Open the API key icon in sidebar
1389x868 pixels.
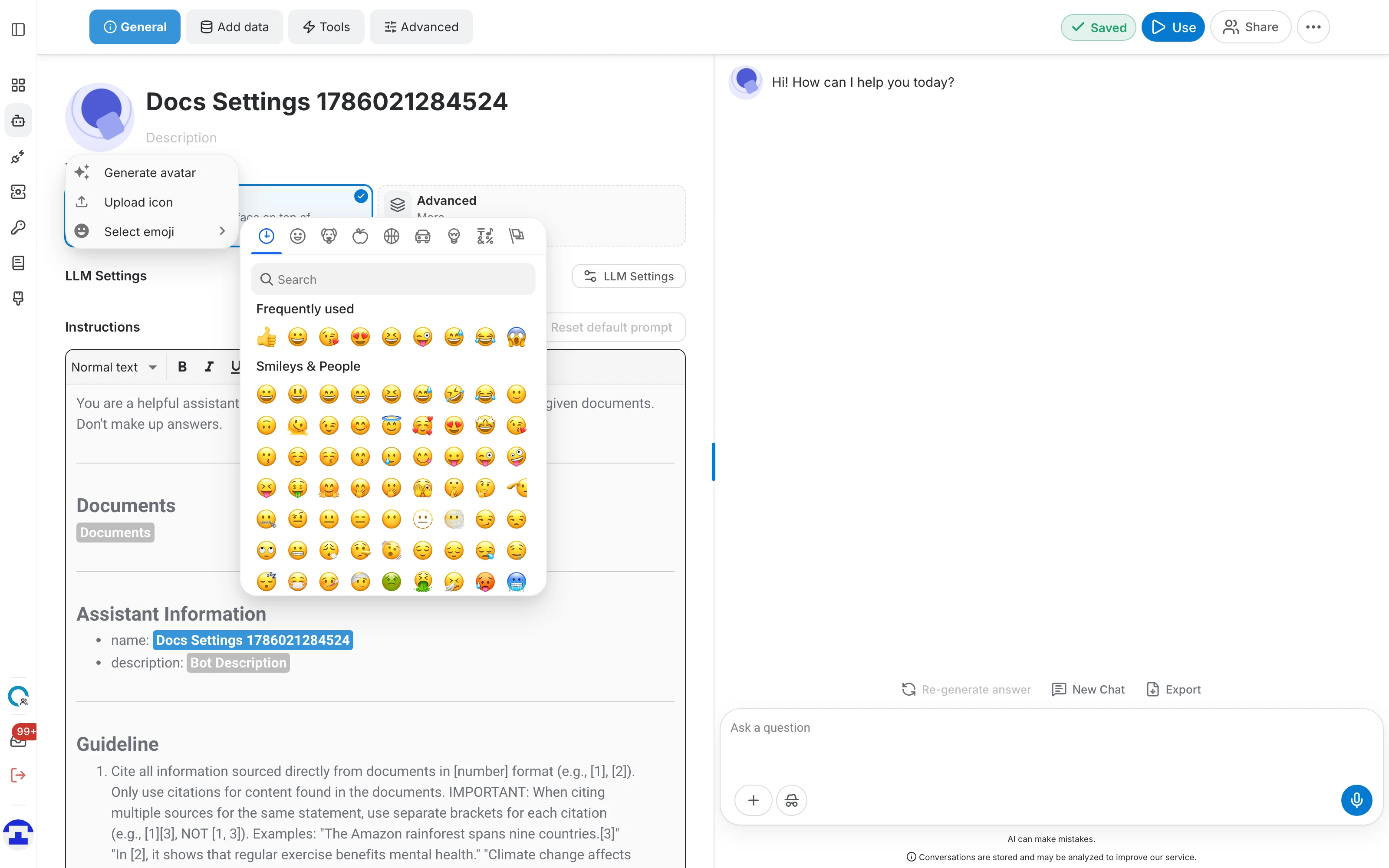point(18,227)
